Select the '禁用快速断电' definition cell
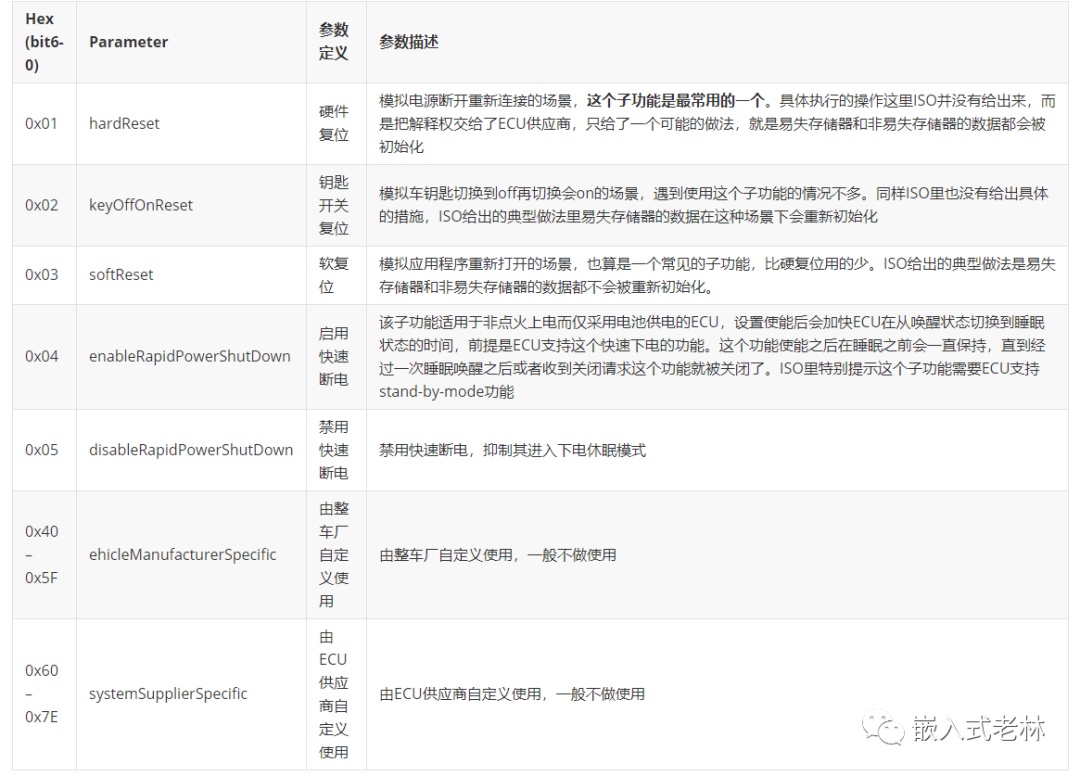 336,450
